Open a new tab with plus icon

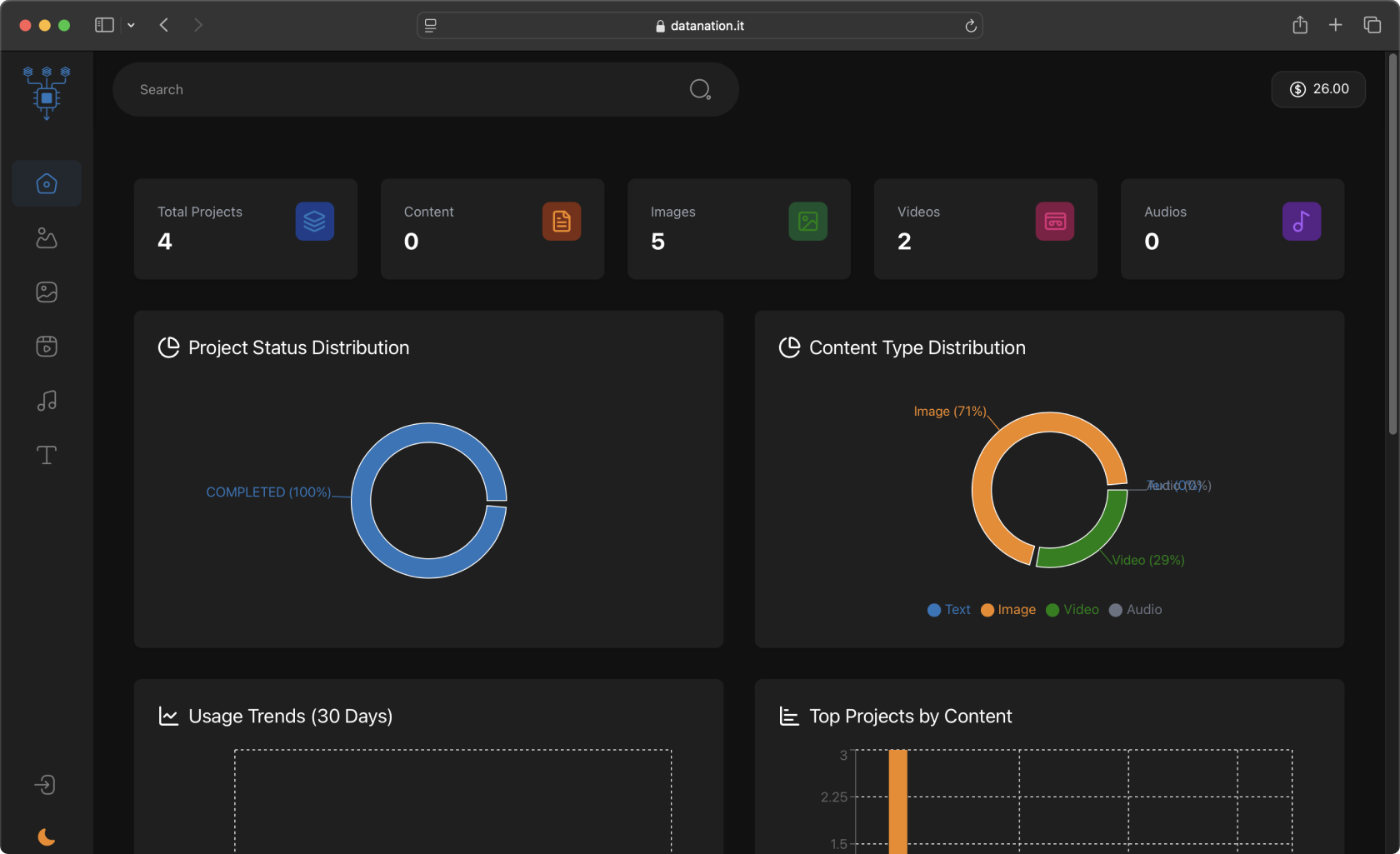point(1336,25)
